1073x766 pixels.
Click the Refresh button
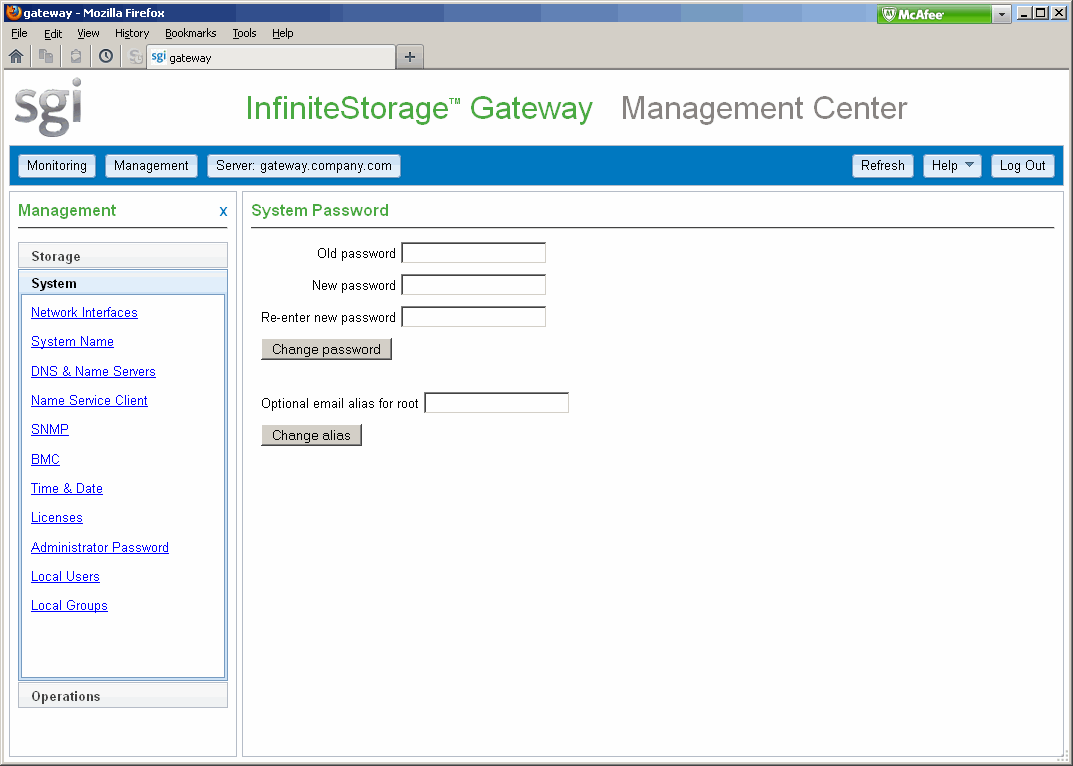(883, 166)
